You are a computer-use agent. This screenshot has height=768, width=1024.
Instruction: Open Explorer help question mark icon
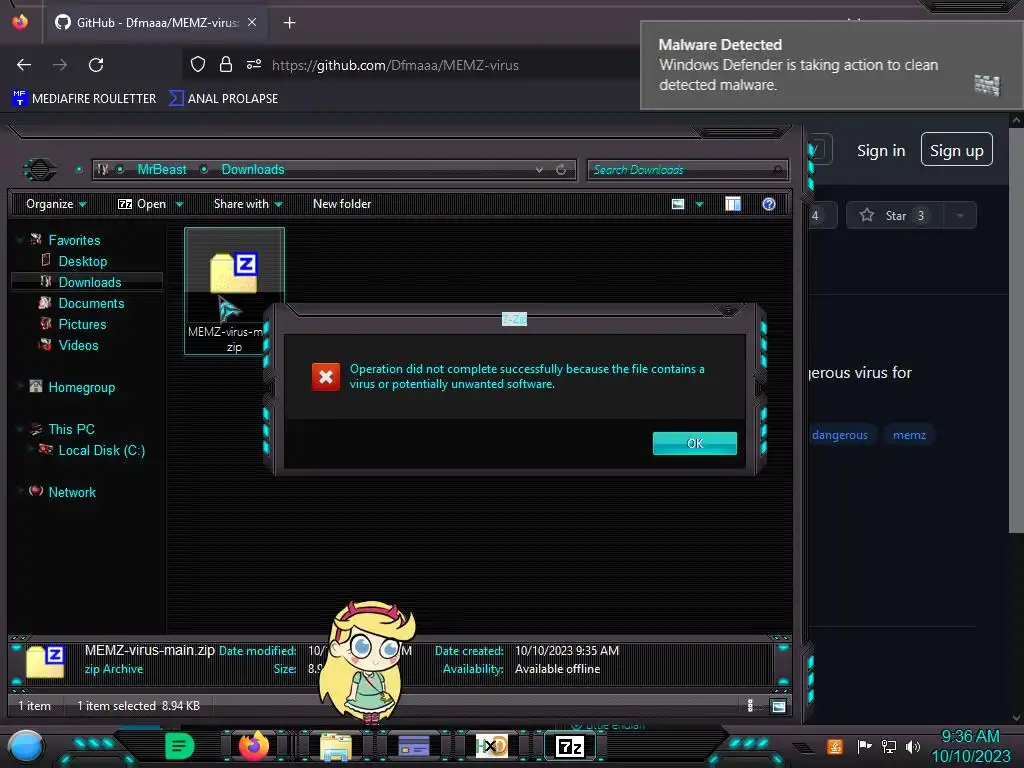click(x=769, y=204)
